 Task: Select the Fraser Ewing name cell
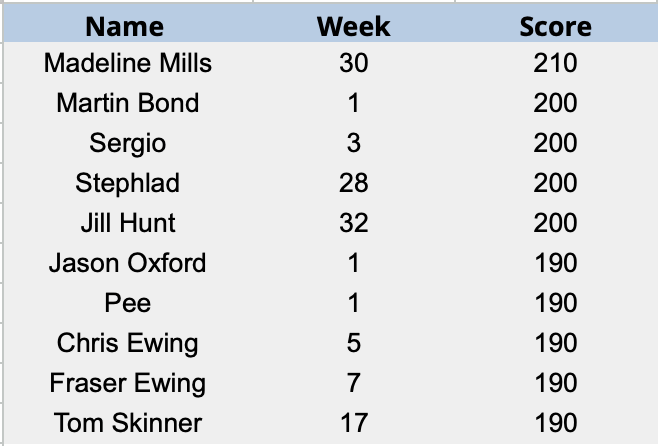point(128,383)
